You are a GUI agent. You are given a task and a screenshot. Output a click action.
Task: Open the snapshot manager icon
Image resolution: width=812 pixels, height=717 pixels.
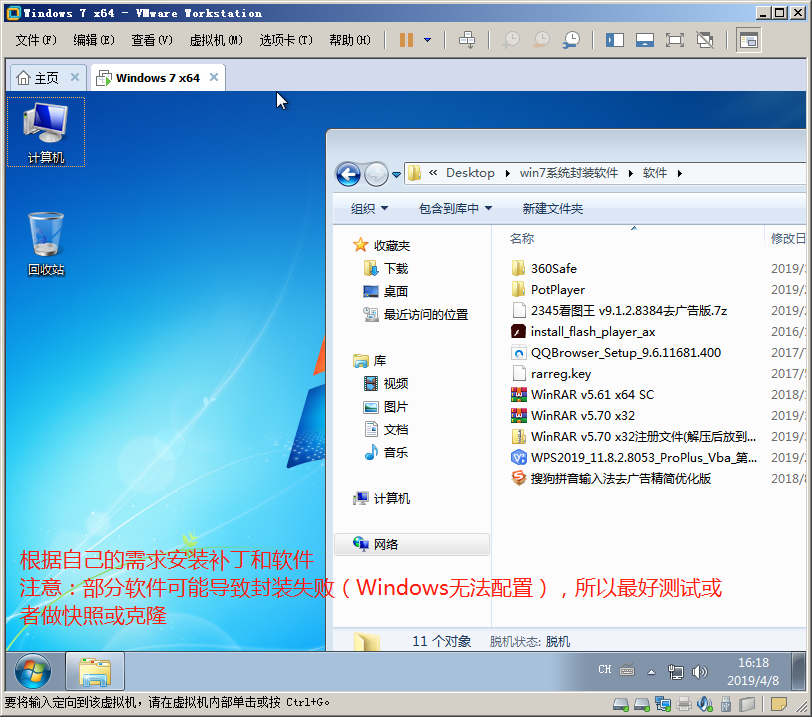tap(571, 40)
